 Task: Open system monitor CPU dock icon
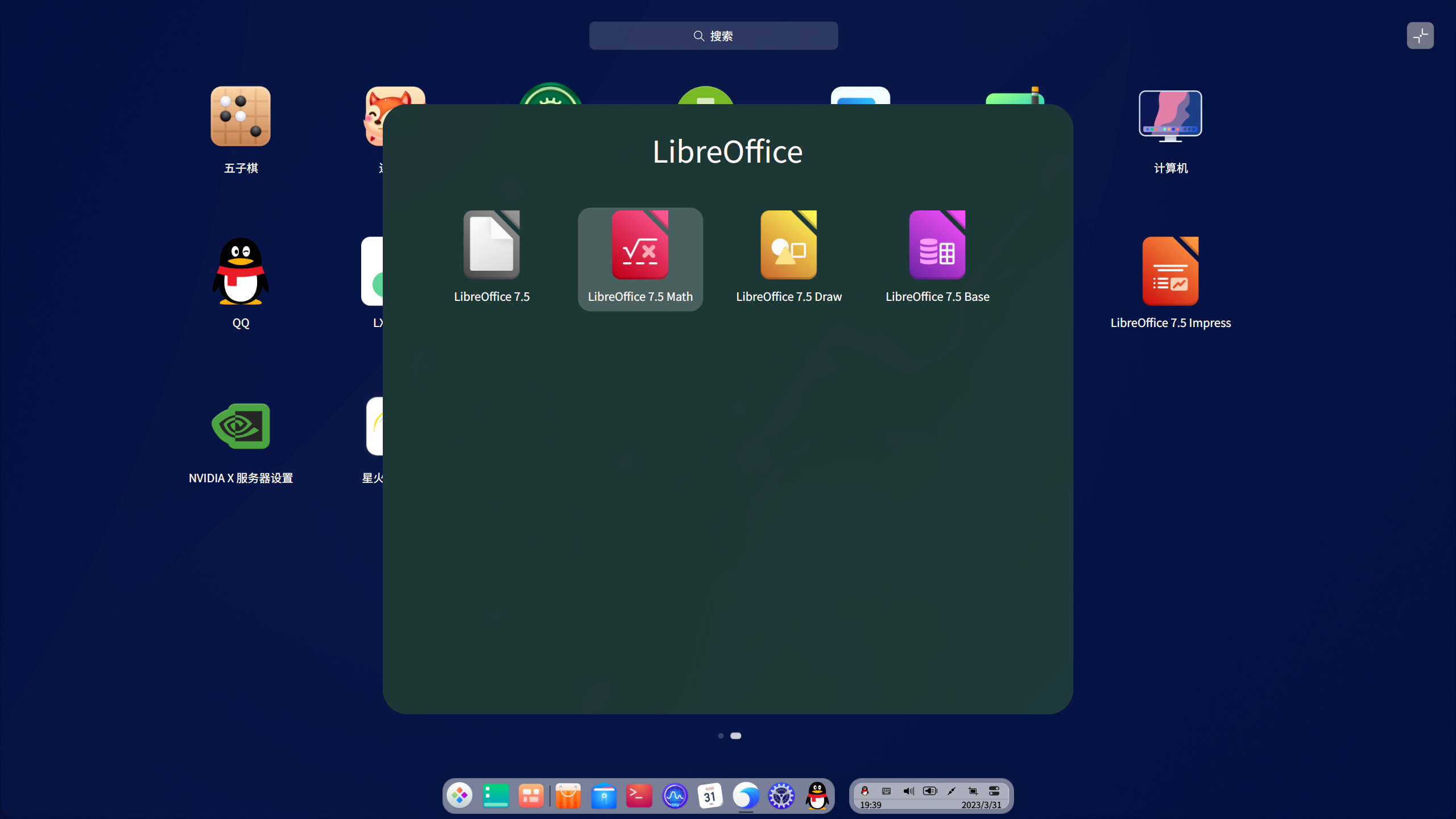pyautogui.click(x=675, y=796)
